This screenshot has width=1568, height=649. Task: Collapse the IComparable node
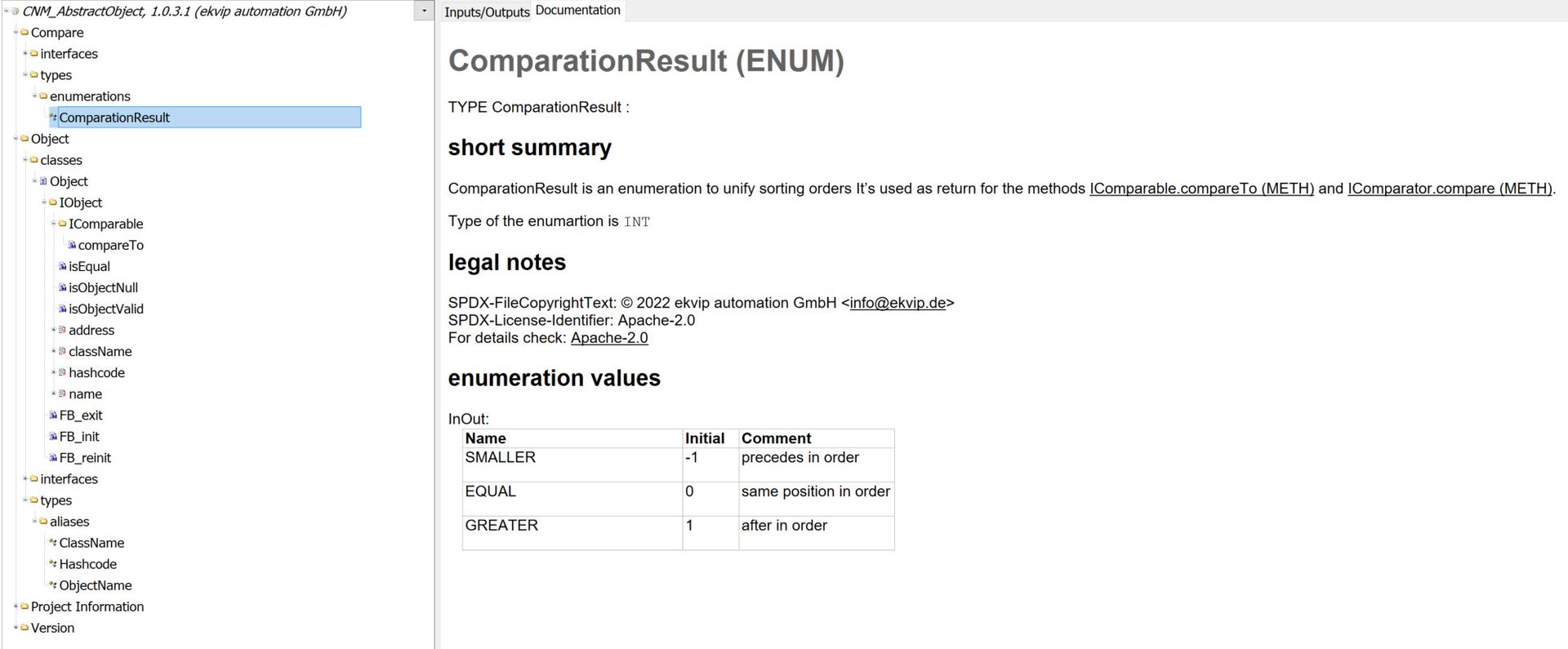coord(54,224)
